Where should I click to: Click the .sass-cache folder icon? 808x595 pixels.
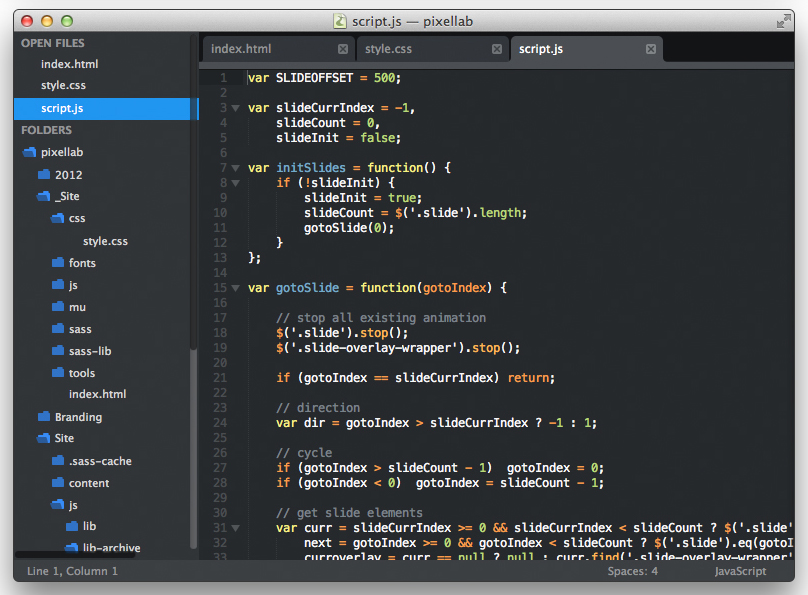[x=57, y=461]
